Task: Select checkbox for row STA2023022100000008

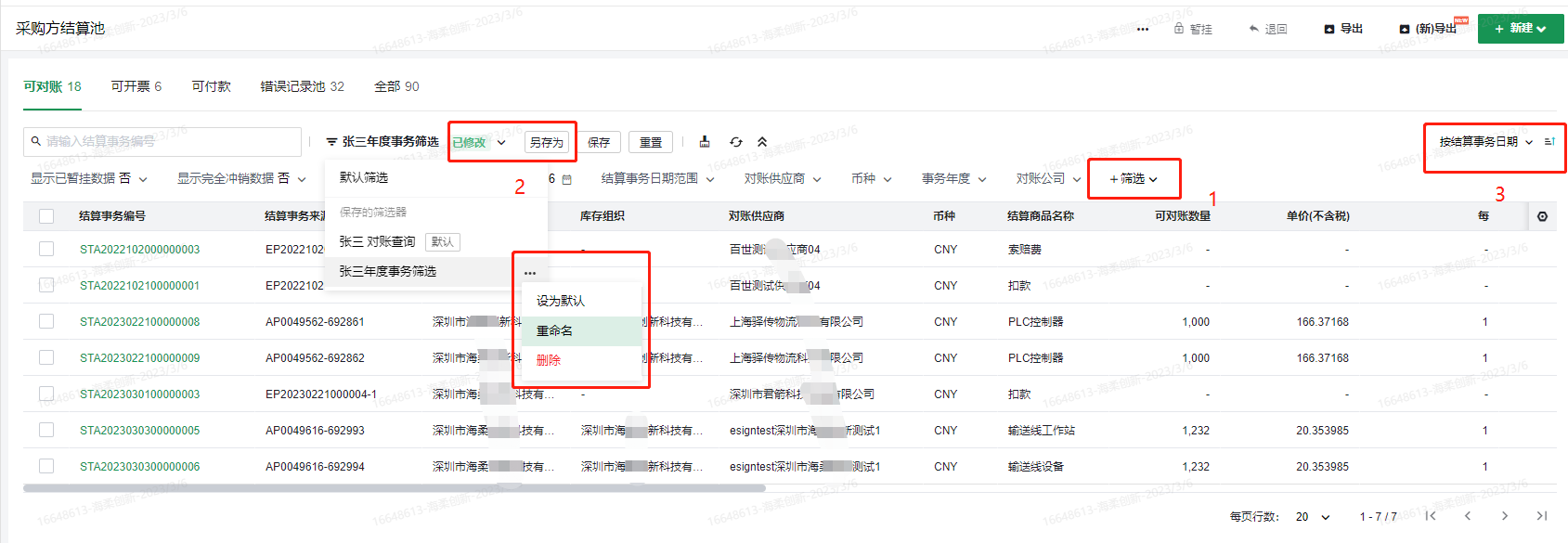Action: click(46, 321)
